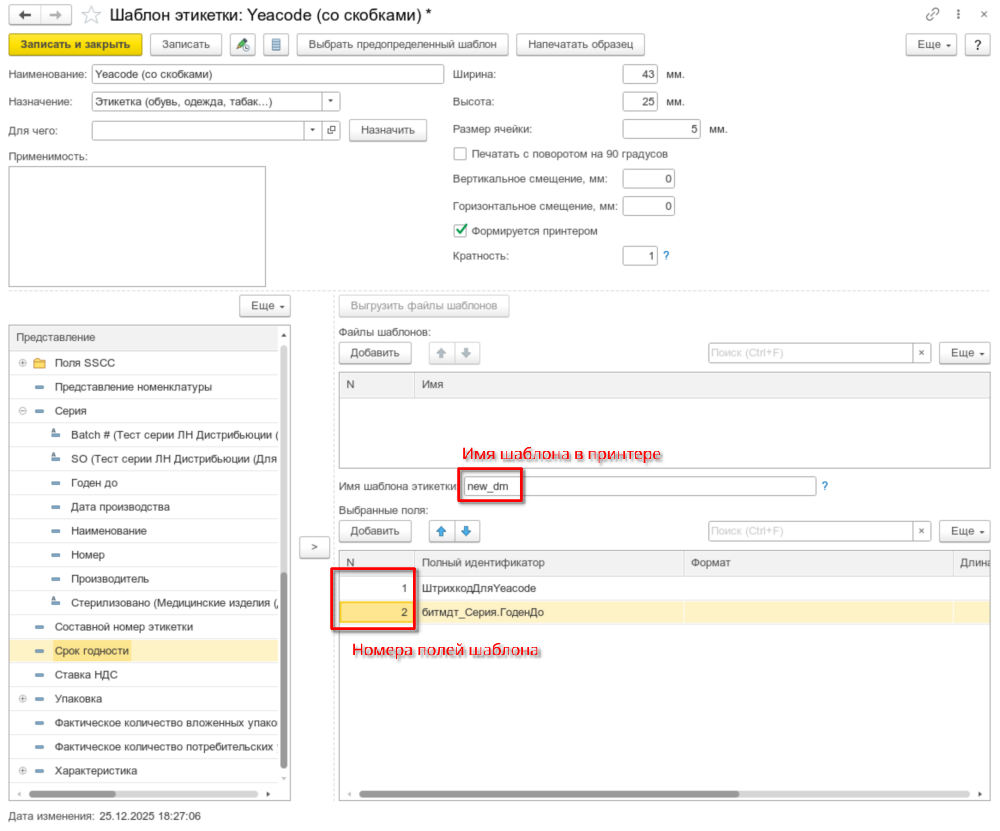
Task: Enable Печатать с поворотом на 90 градусов
Action: click(x=460, y=154)
